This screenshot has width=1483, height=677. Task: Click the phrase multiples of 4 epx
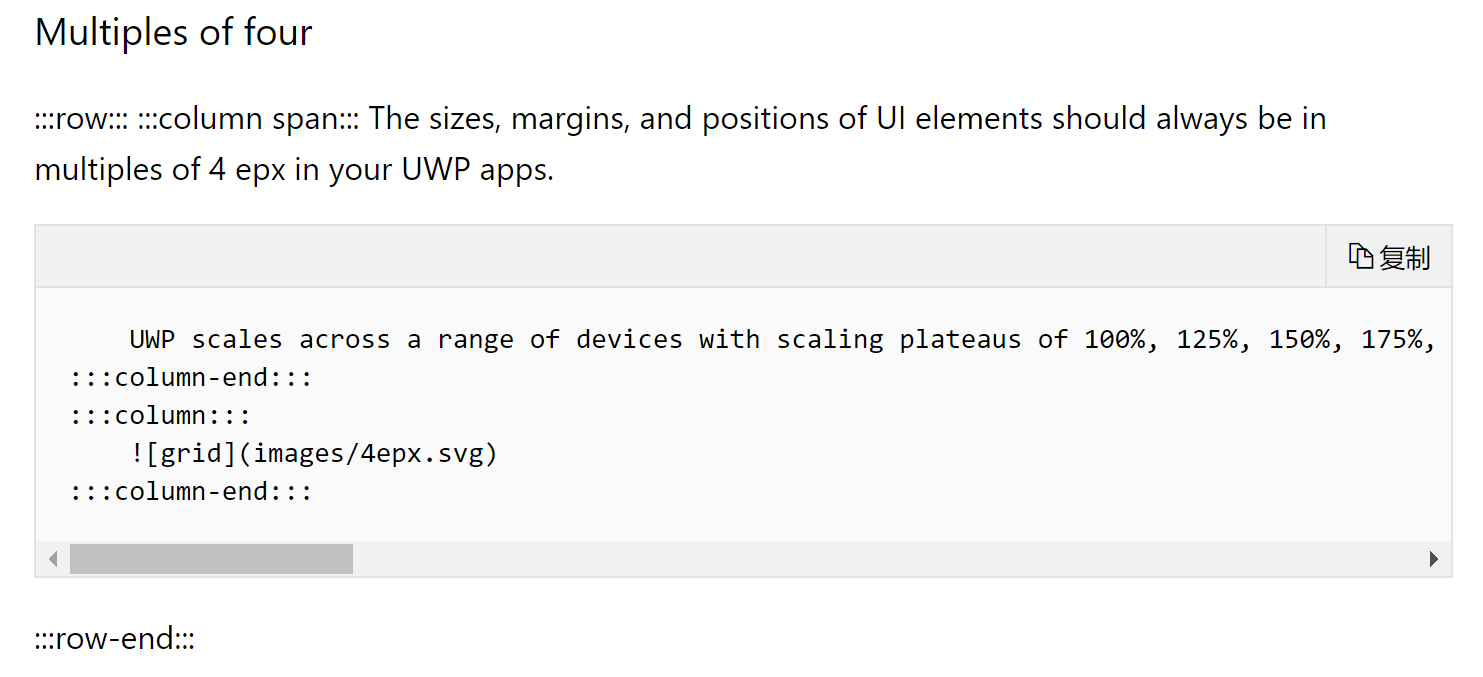tap(160, 168)
